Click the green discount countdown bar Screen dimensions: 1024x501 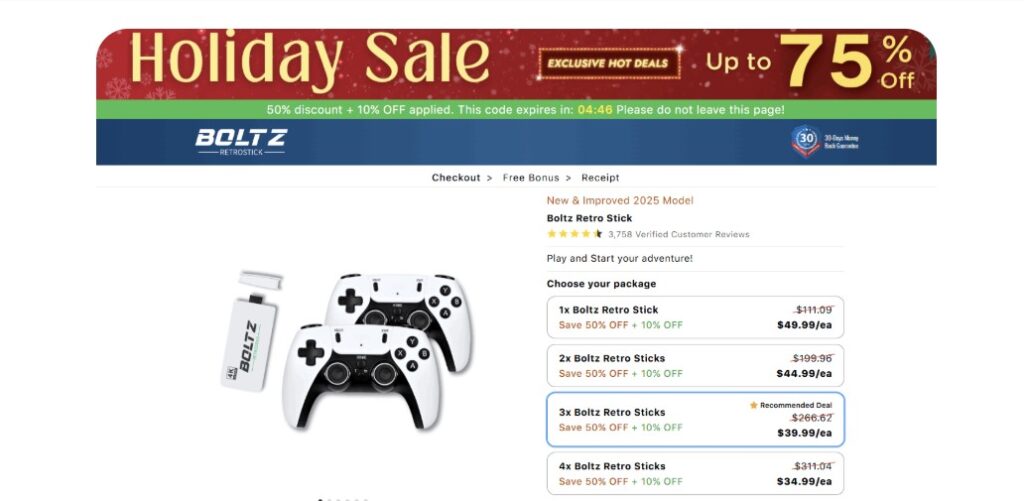click(516, 110)
